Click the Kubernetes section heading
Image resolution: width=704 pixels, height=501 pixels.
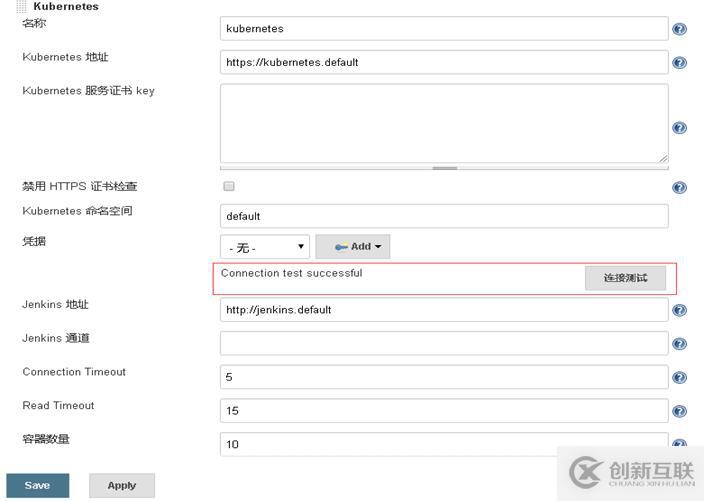click(66, 6)
